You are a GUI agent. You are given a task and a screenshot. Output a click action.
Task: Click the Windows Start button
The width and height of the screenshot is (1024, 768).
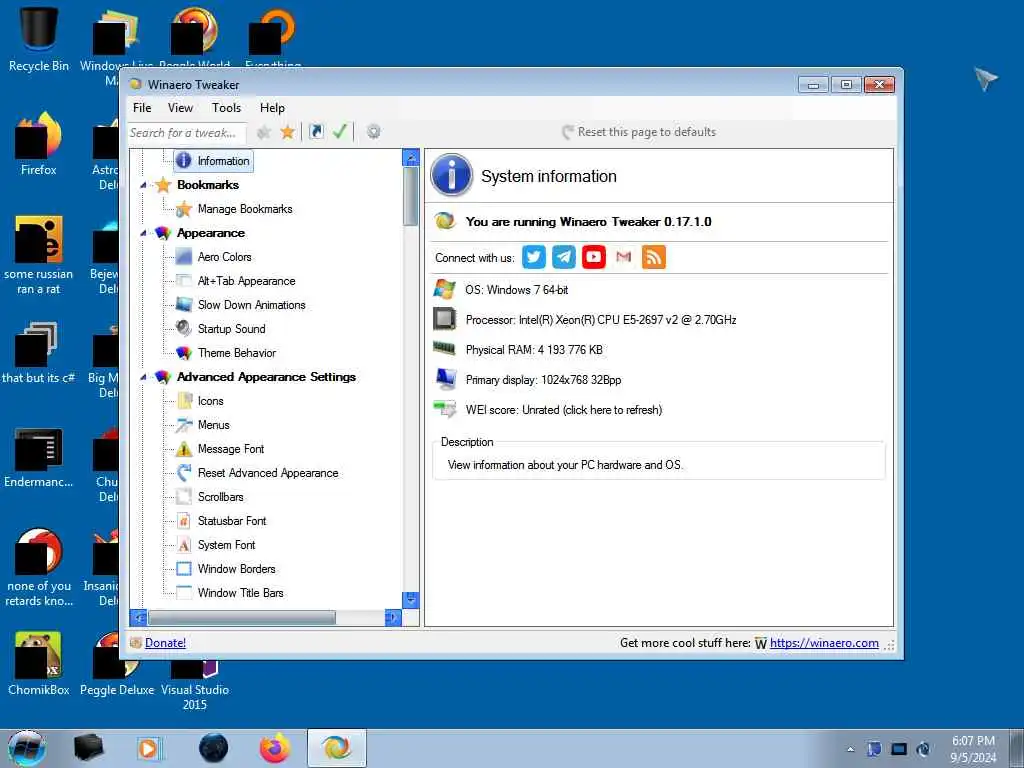[x=27, y=748]
